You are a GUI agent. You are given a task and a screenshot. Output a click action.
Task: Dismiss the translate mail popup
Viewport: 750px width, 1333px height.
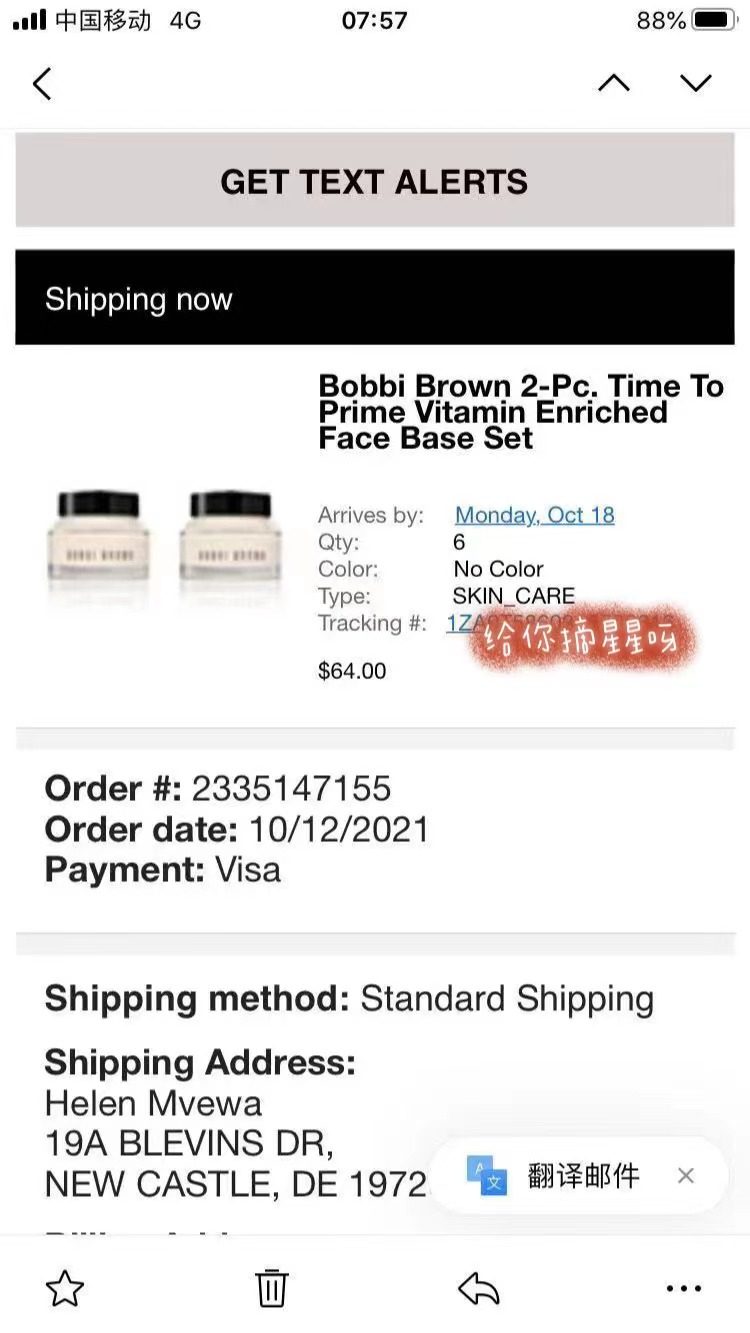coord(685,1175)
